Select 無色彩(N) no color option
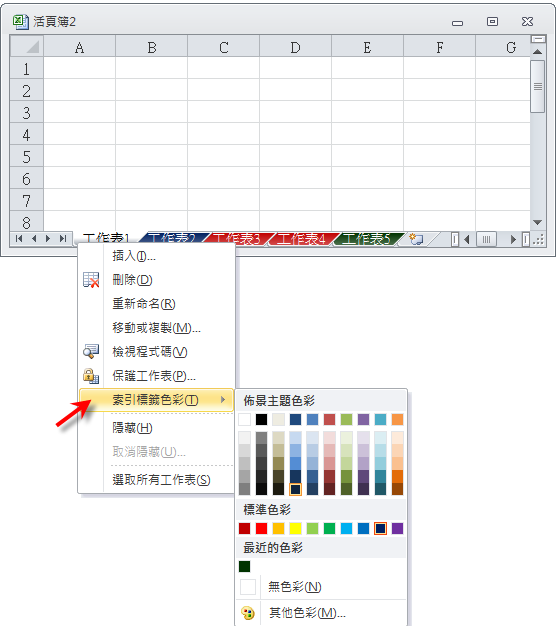This screenshot has height=626, width=556. 295,587
